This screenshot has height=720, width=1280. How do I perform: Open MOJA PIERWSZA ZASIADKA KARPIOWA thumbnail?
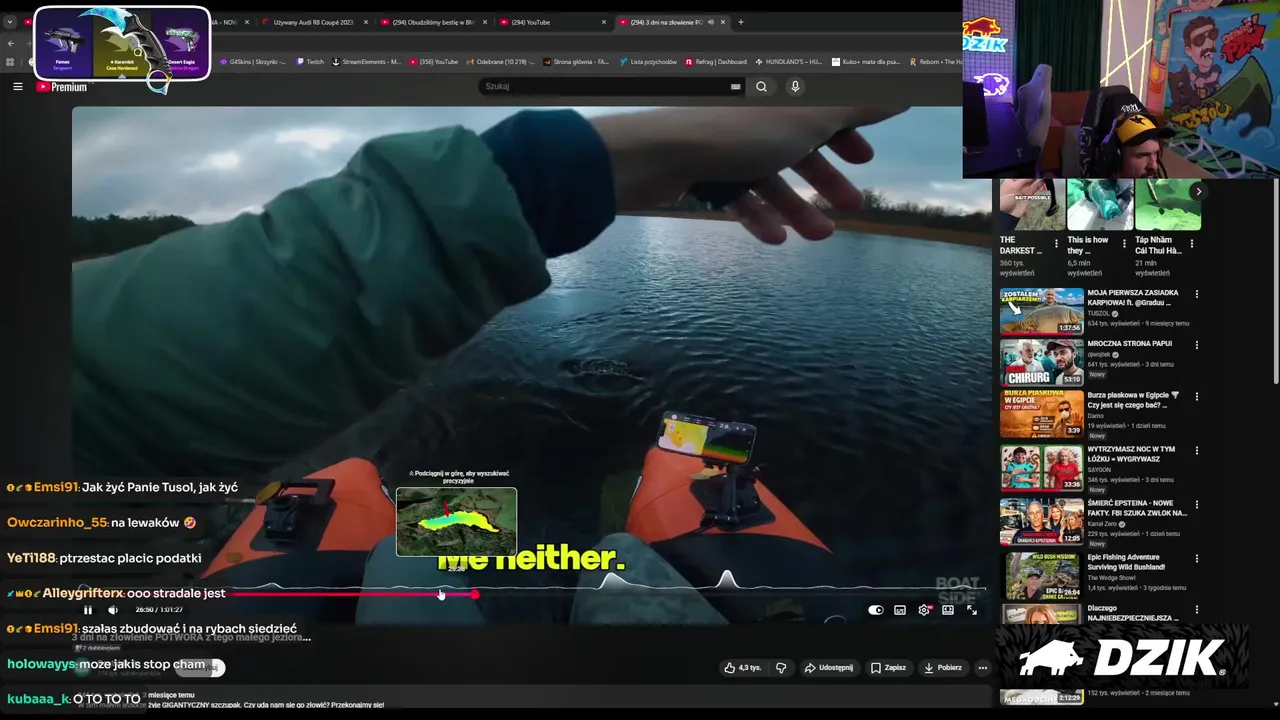pos(1042,311)
